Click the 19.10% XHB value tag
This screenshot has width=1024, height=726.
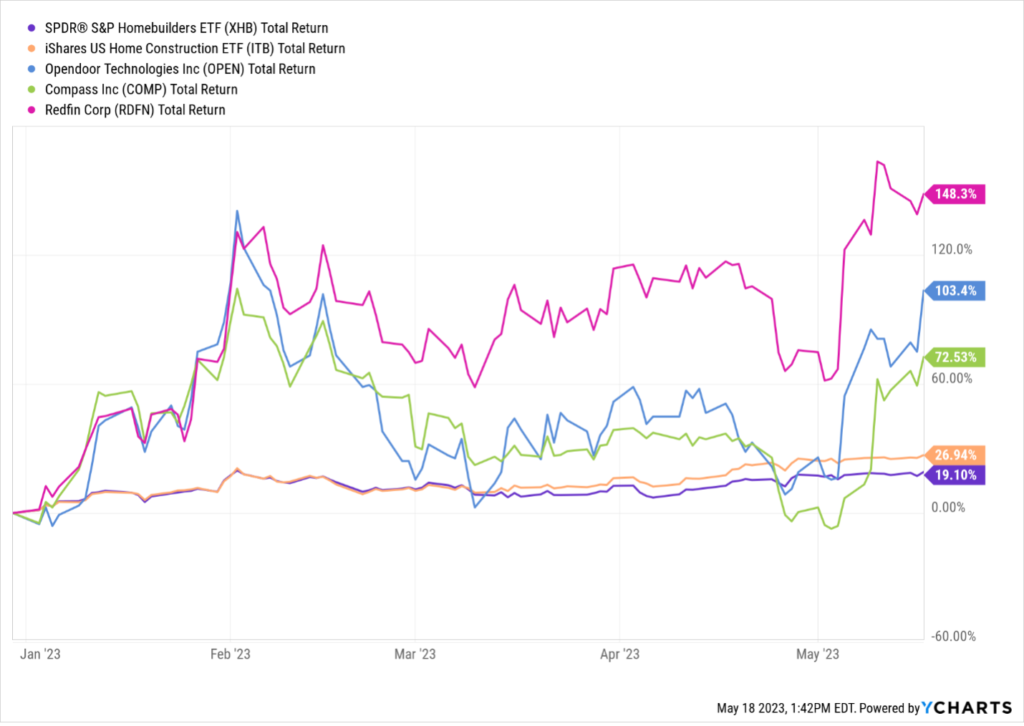(x=959, y=476)
